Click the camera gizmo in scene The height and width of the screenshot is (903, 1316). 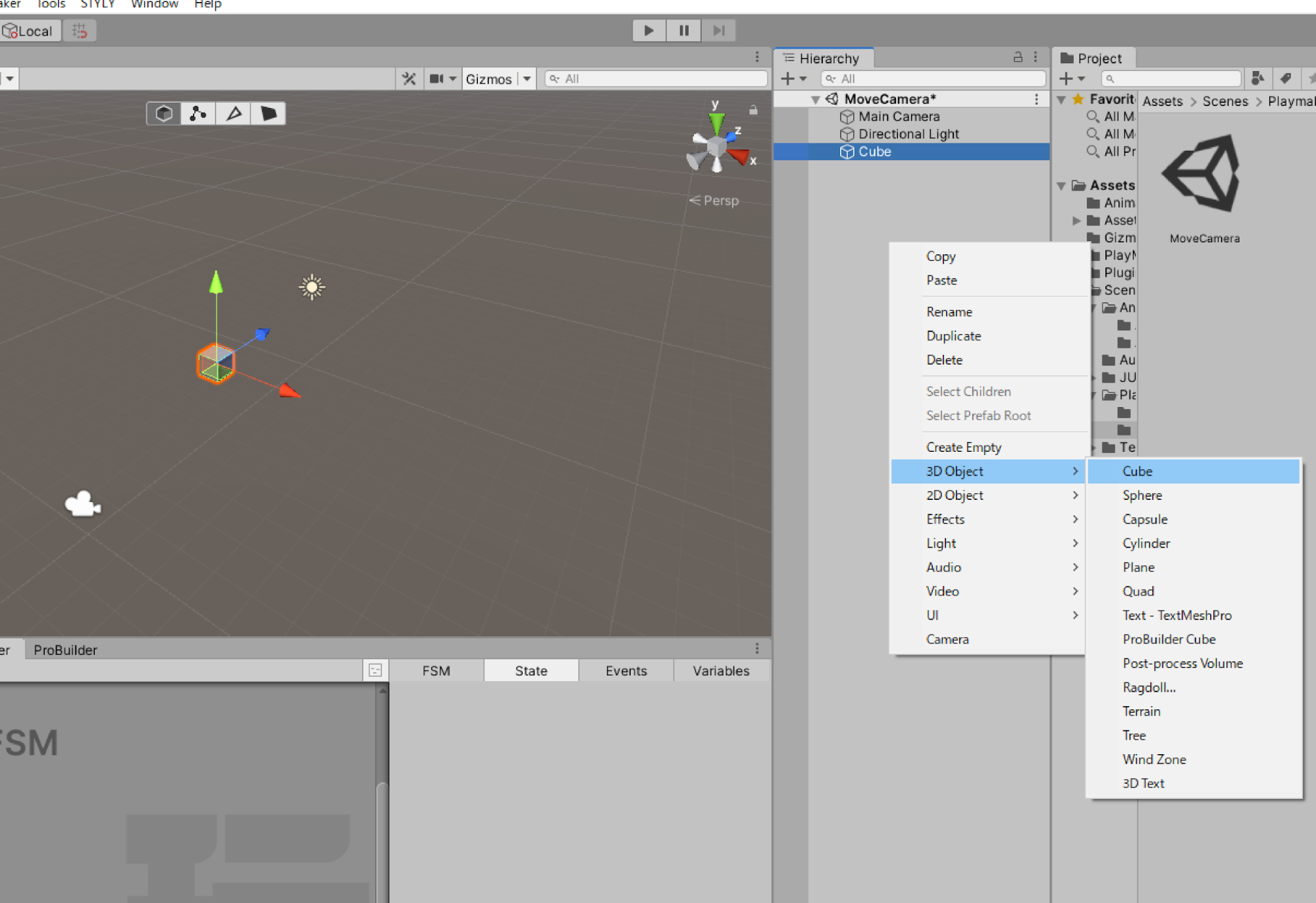[83, 505]
